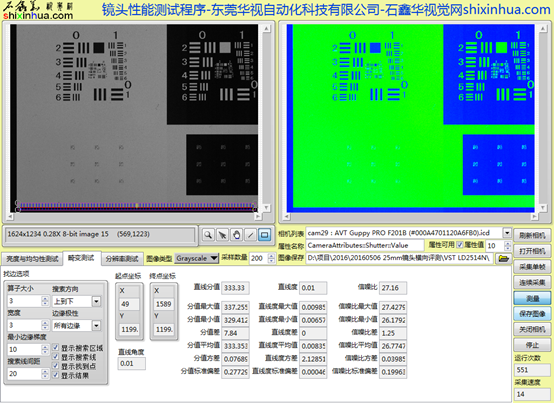
Task: Click scroll-left arrow of right green image viewer
Action: [x=287, y=216]
